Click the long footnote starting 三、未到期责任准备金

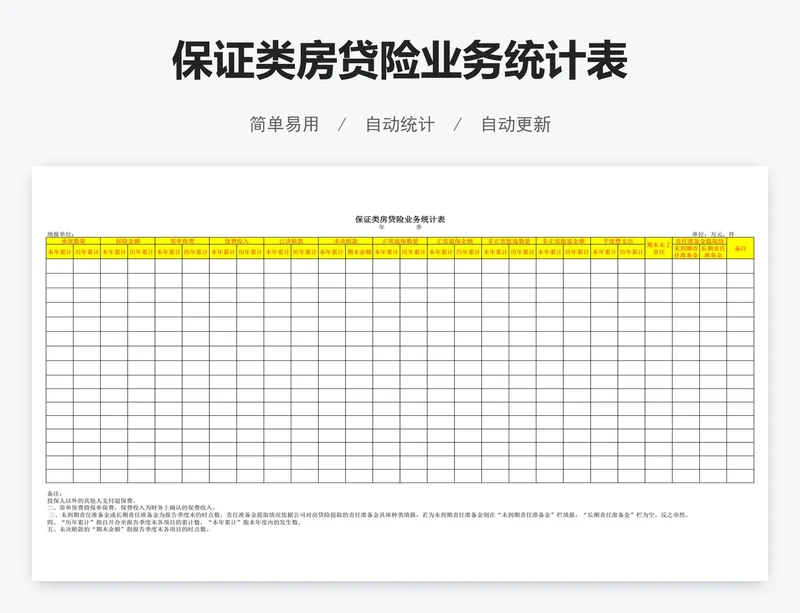click(x=368, y=515)
